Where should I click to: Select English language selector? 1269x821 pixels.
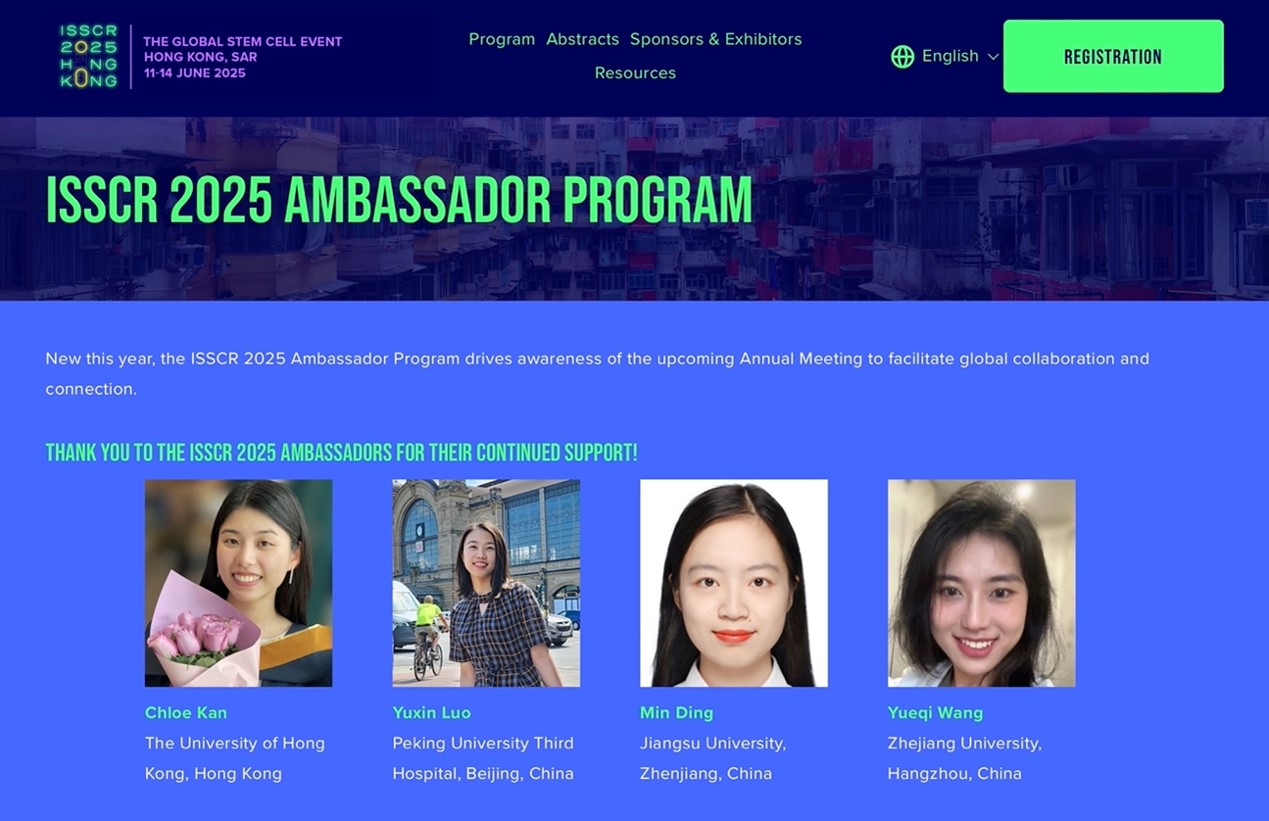945,56
